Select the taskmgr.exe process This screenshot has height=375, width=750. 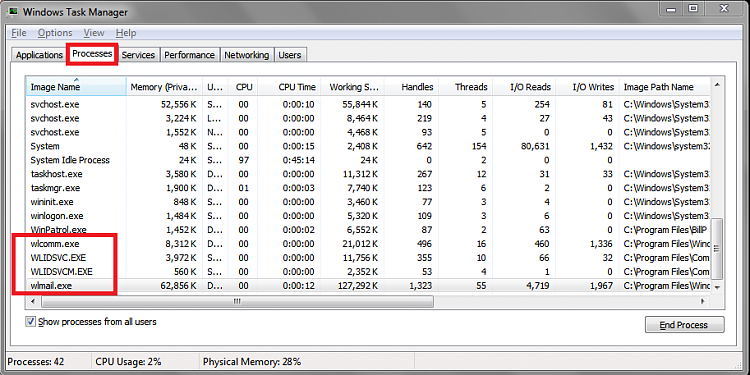click(369, 188)
